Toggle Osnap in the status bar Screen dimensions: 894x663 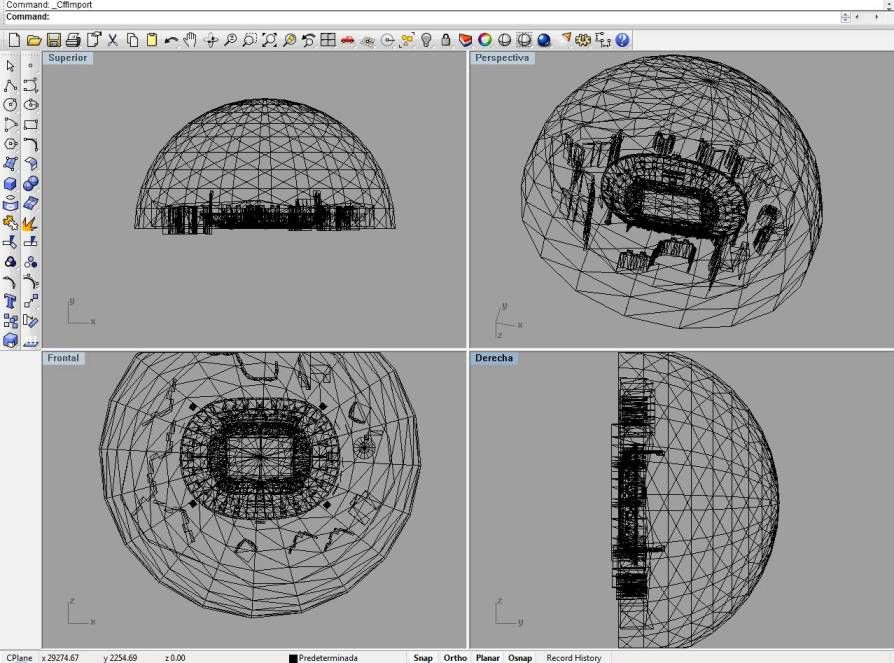click(520, 657)
